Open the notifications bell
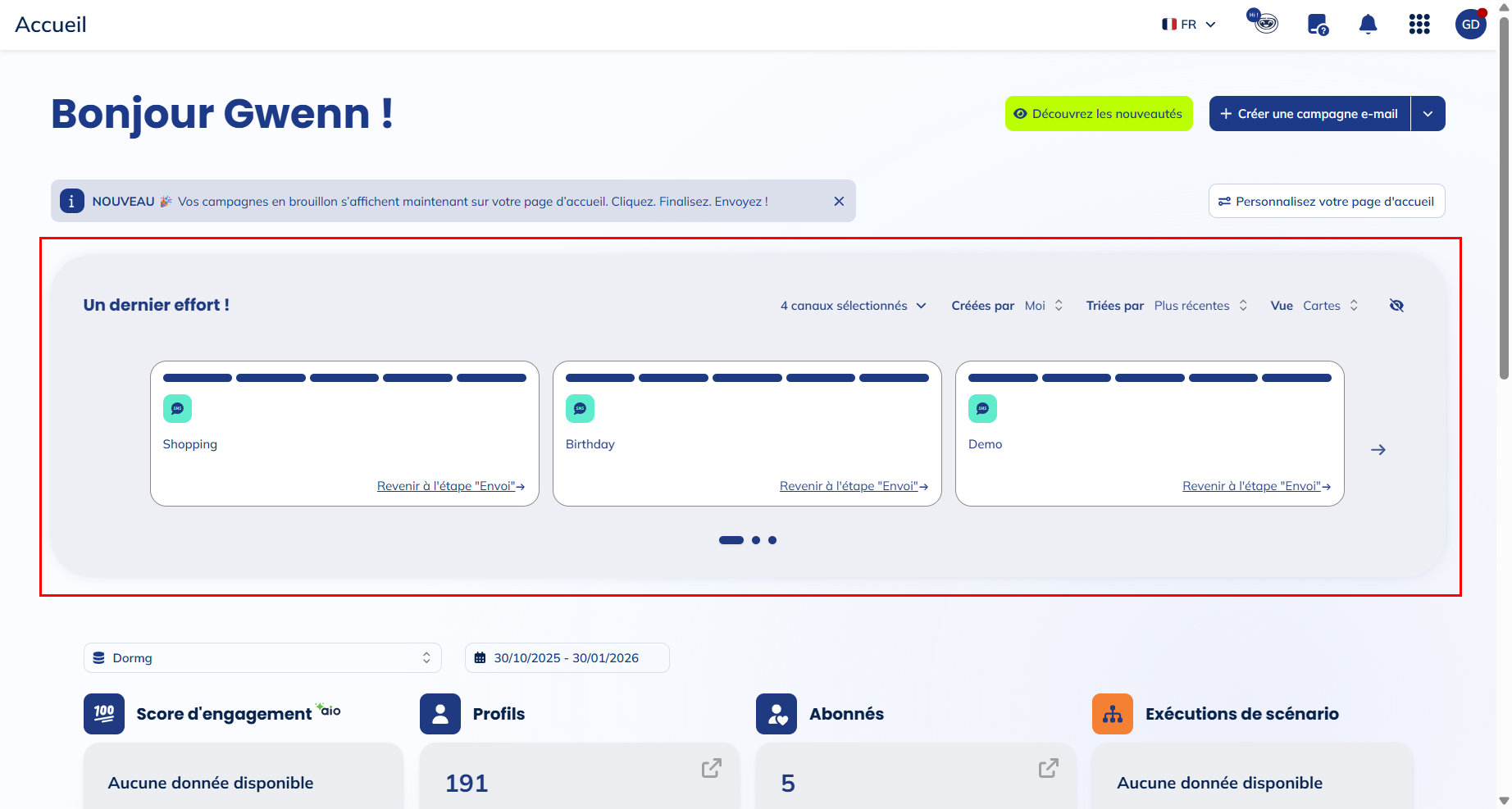This screenshot has height=809, width=1512. point(1368,25)
